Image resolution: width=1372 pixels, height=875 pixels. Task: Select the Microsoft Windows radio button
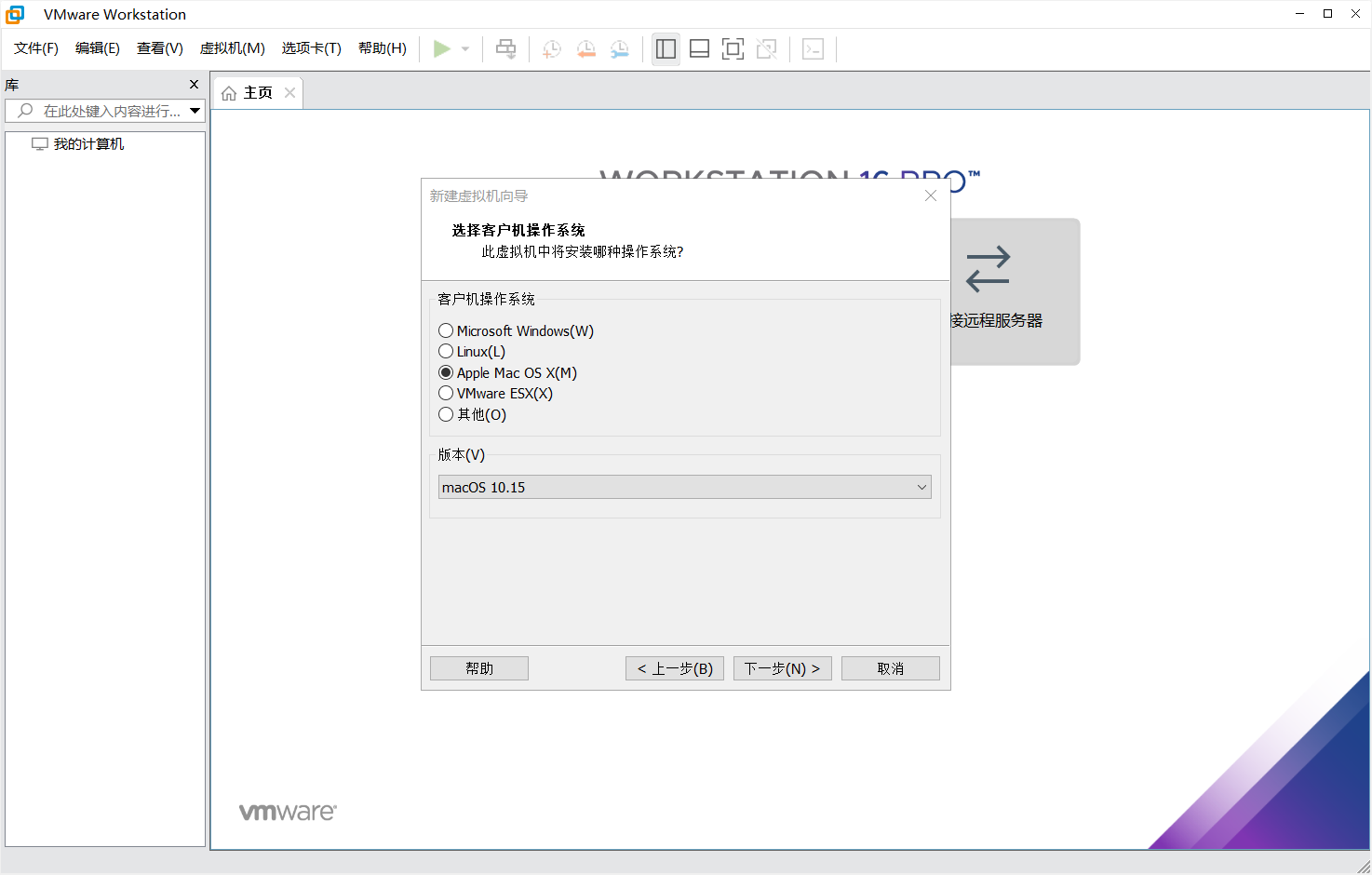pyautogui.click(x=446, y=330)
